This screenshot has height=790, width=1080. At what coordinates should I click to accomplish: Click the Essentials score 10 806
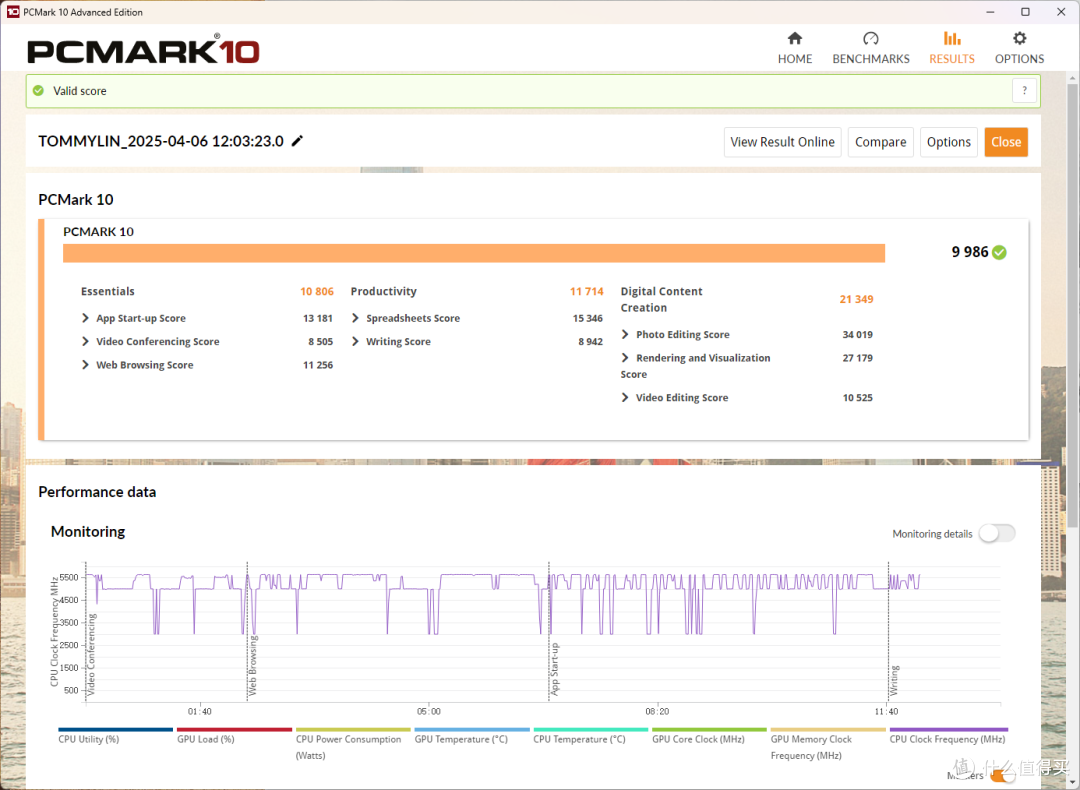click(317, 291)
